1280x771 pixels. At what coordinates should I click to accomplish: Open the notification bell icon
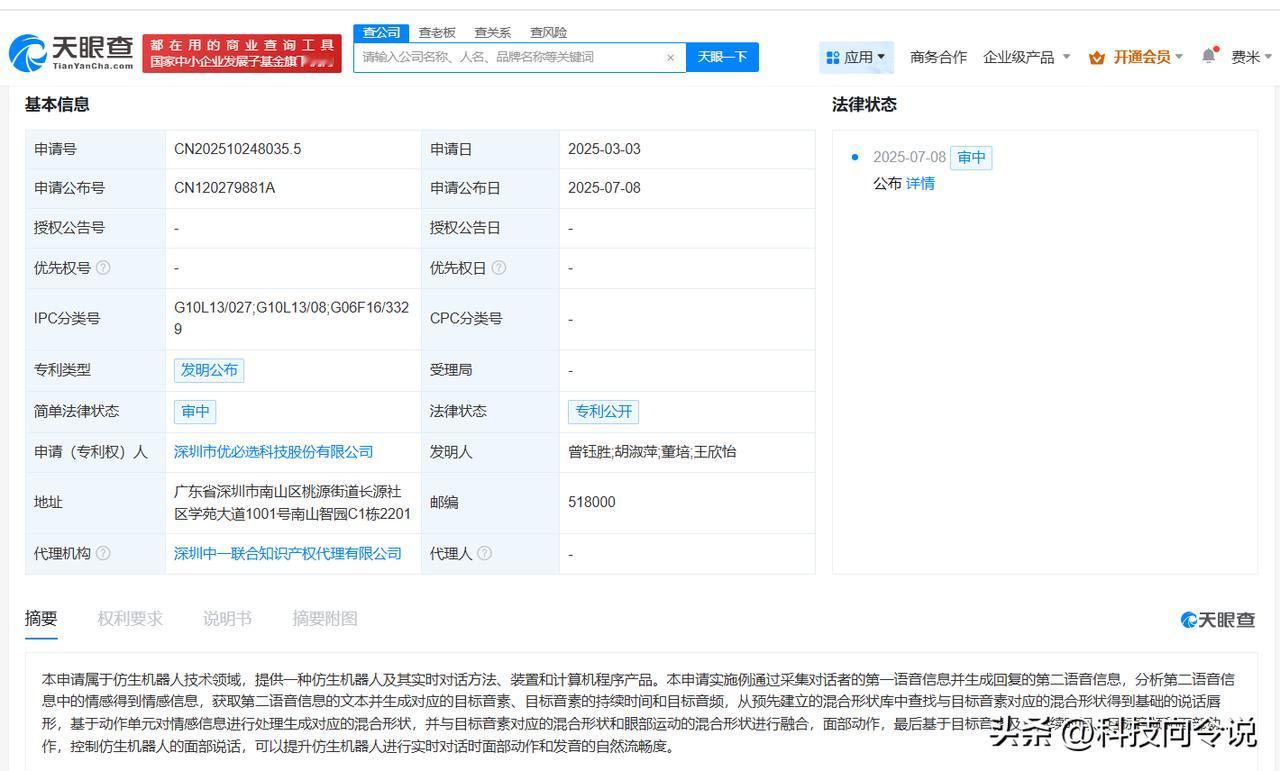(1209, 56)
